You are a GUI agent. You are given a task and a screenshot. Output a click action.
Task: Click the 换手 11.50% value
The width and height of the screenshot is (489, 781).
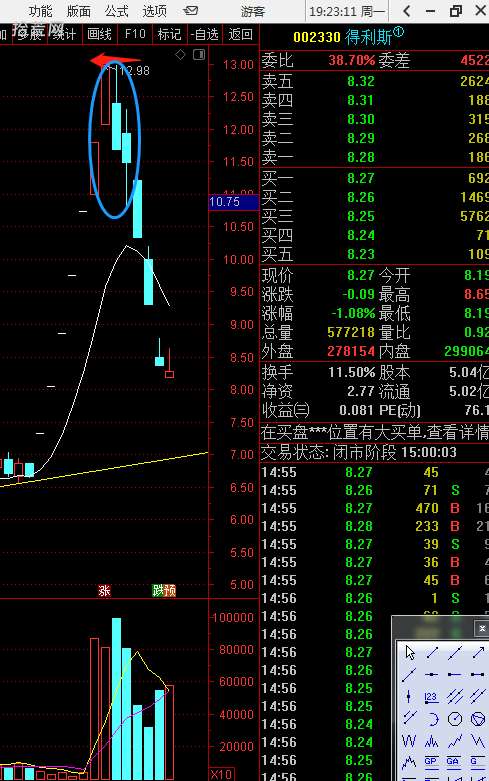[352, 372]
